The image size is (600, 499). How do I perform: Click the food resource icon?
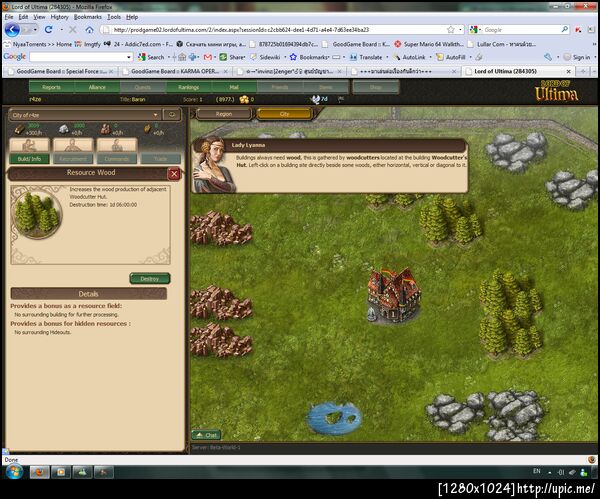pos(148,129)
